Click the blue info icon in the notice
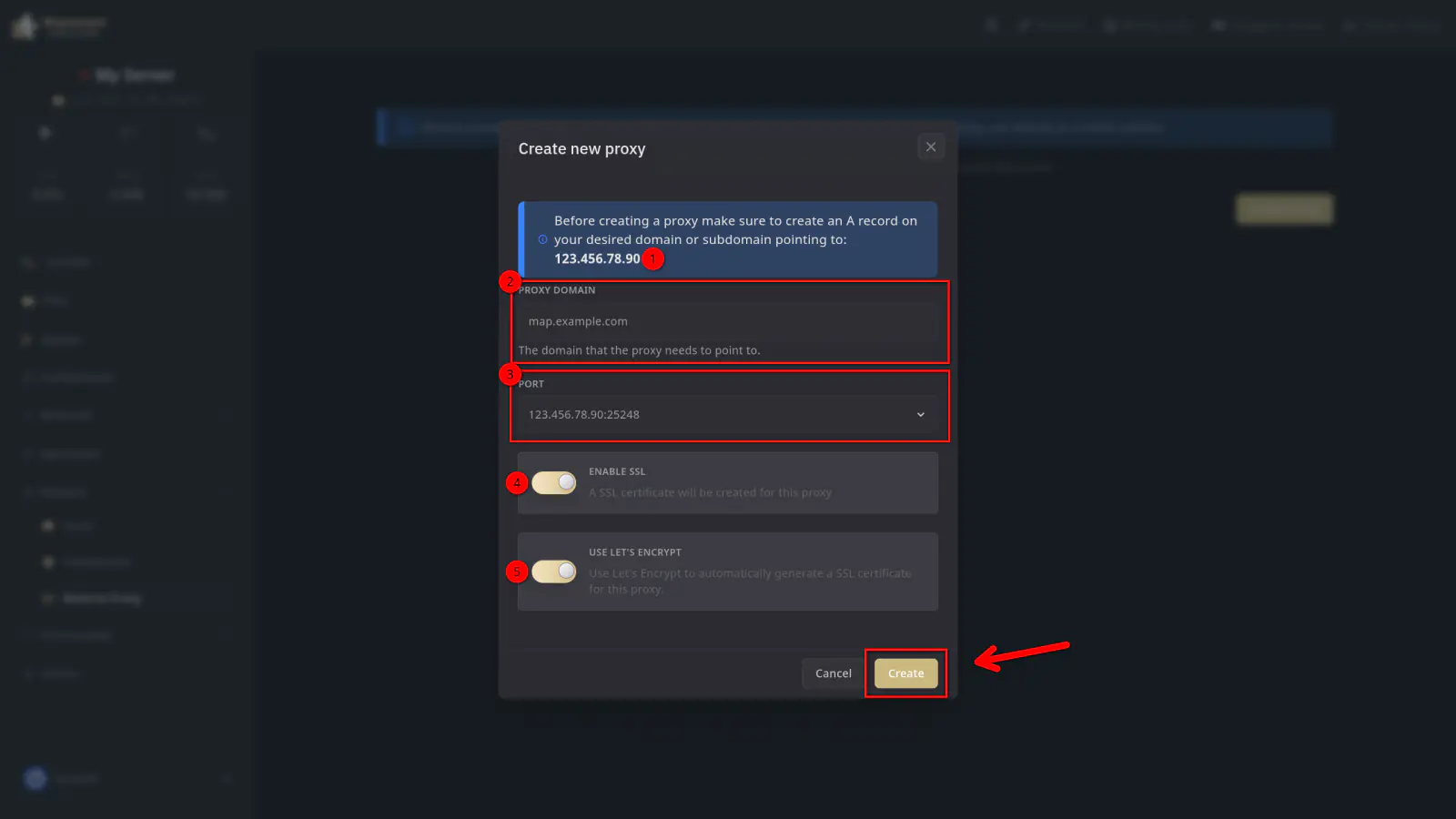Image resolution: width=1456 pixels, height=819 pixels. [x=543, y=240]
